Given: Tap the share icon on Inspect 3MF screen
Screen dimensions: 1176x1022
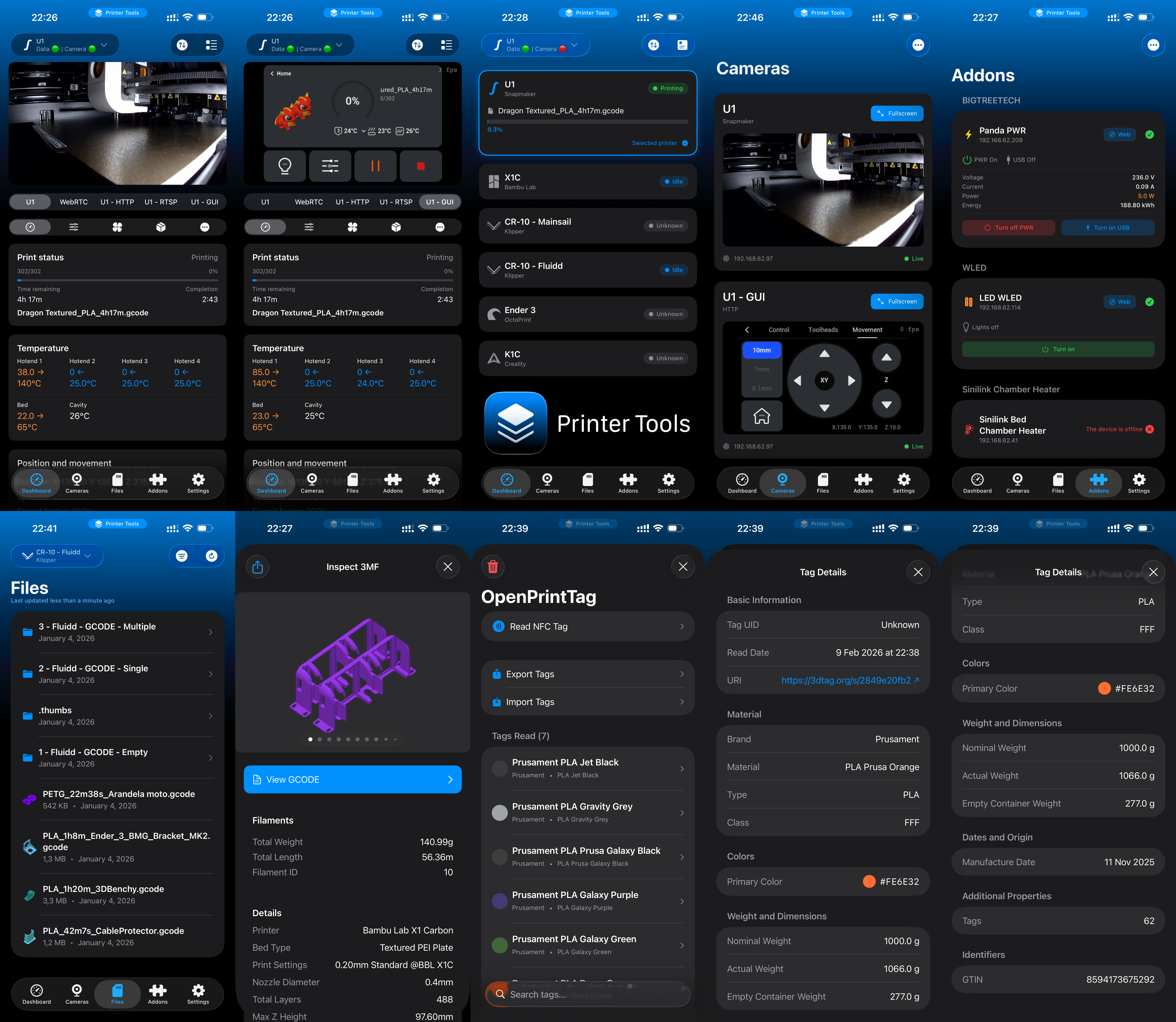Looking at the screenshot, I should [258, 566].
